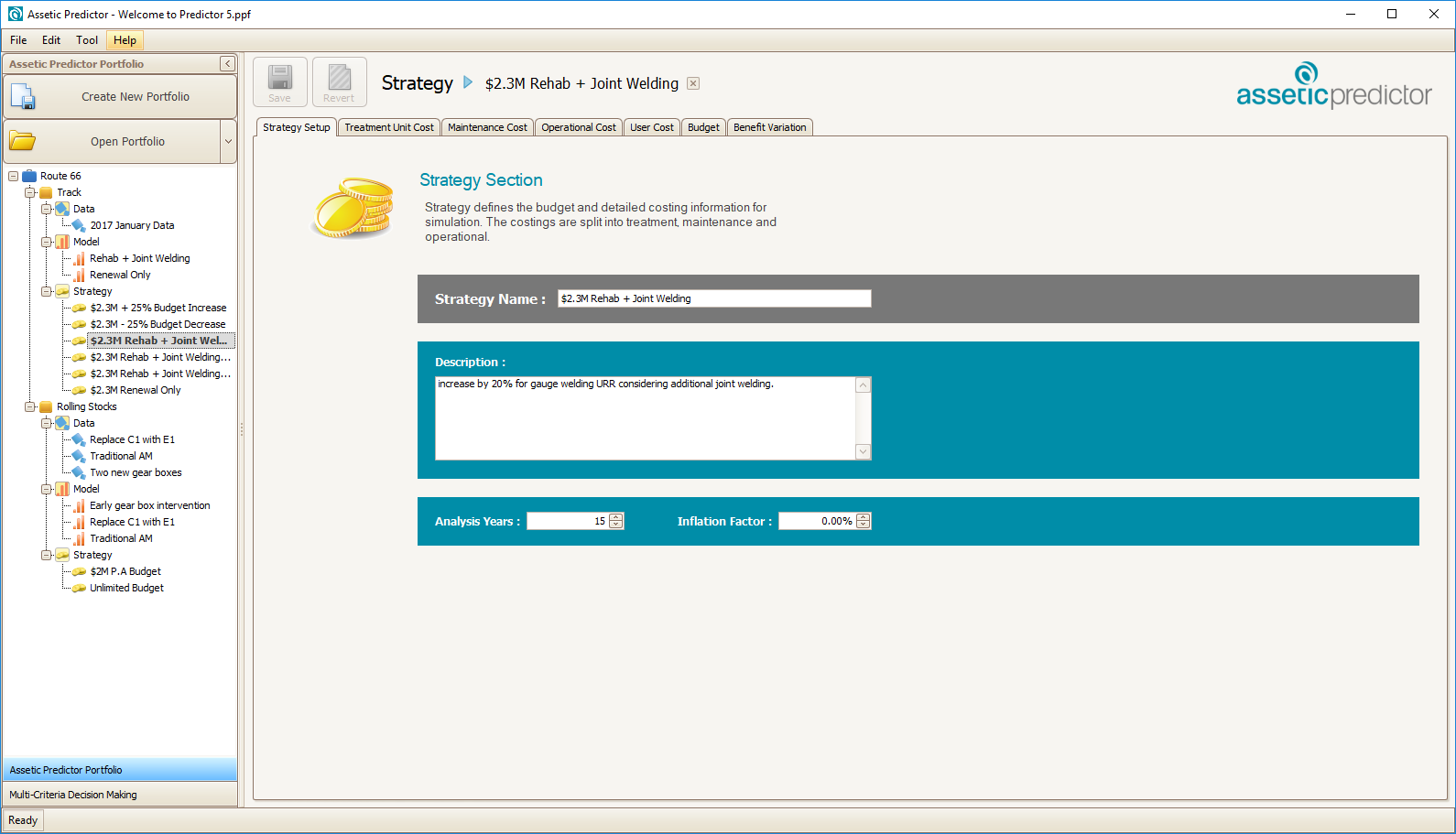Screen dimensions: 1456x834
Task: Click Create New Portfolio button
Action: coord(120,96)
